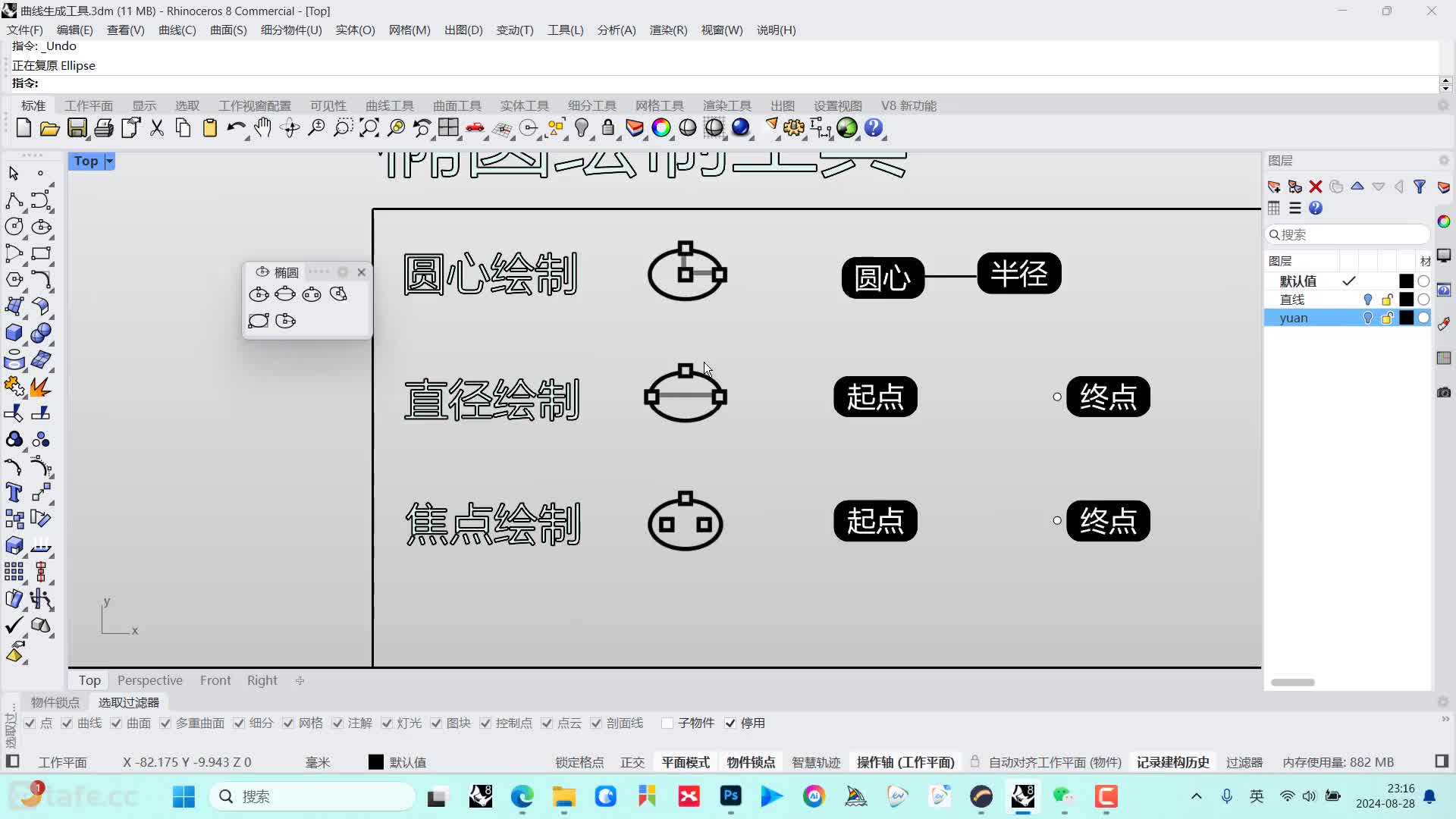Viewport: 1456px width, 819px height.
Task: Choose ellipse from foci in floating toolbar
Action: 312,294
